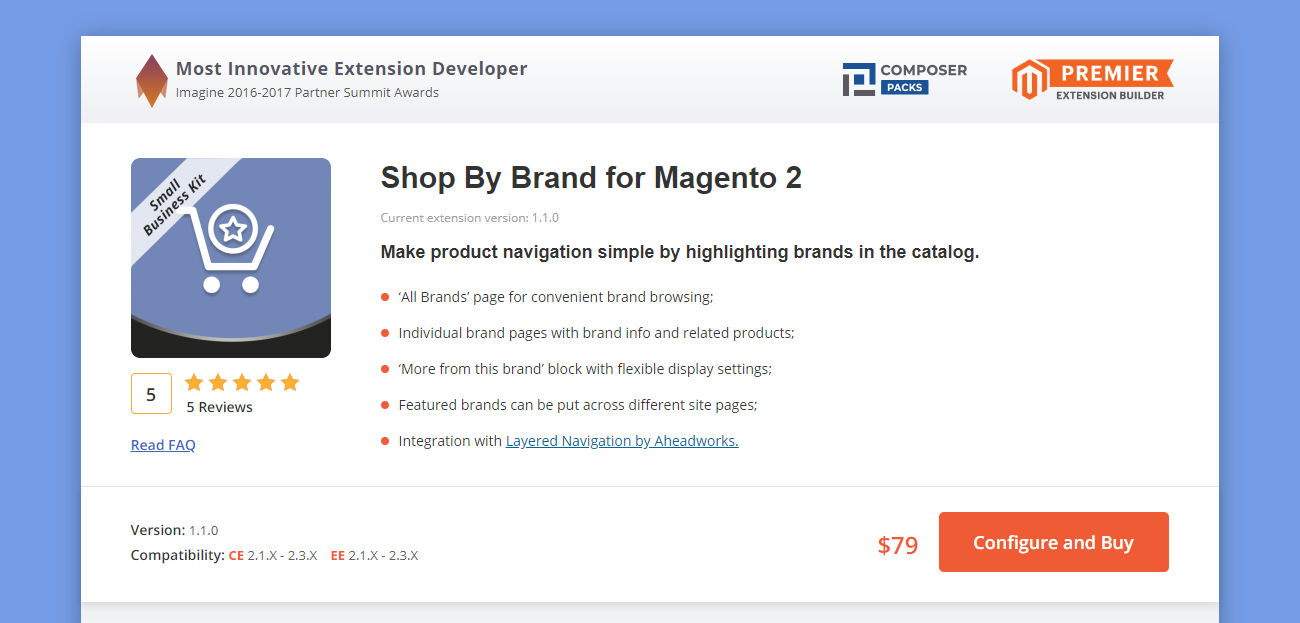Follow the Layered Navigation by Aheadworks link
Image resolution: width=1300 pixels, height=623 pixels.
click(x=622, y=441)
